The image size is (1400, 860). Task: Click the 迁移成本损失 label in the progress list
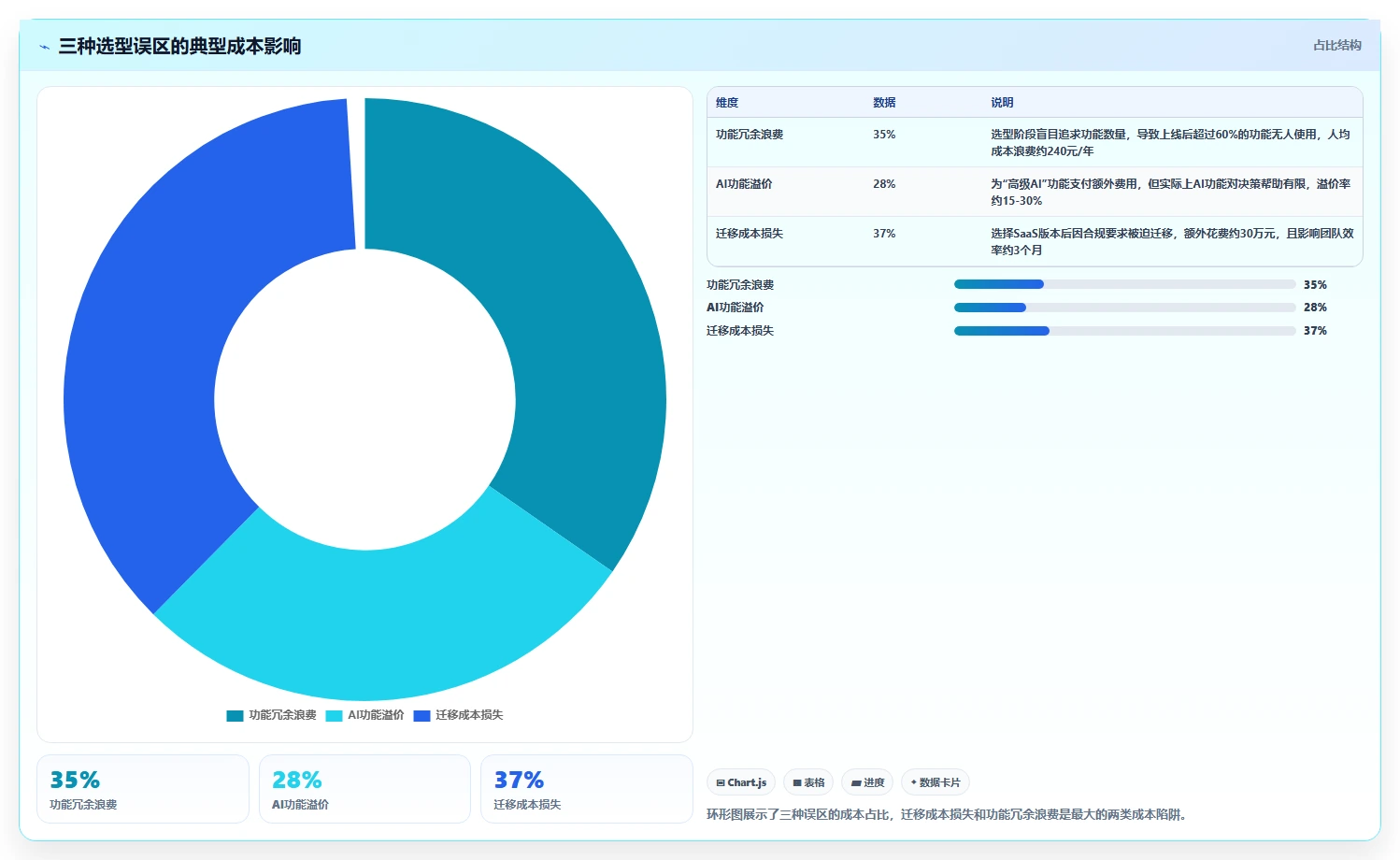[x=740, y=331]
